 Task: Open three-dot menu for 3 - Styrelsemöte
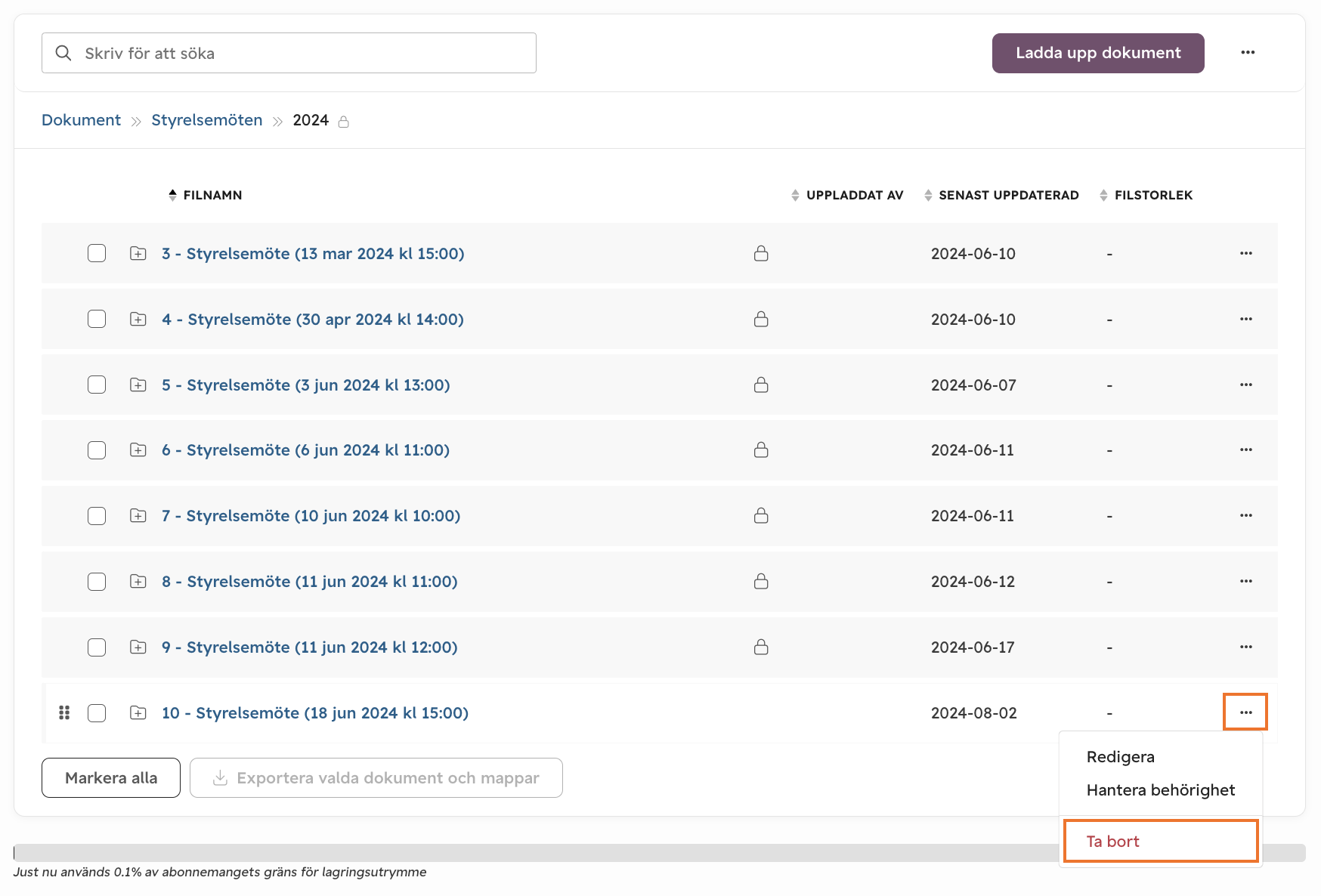click(x=1246, y=253)
